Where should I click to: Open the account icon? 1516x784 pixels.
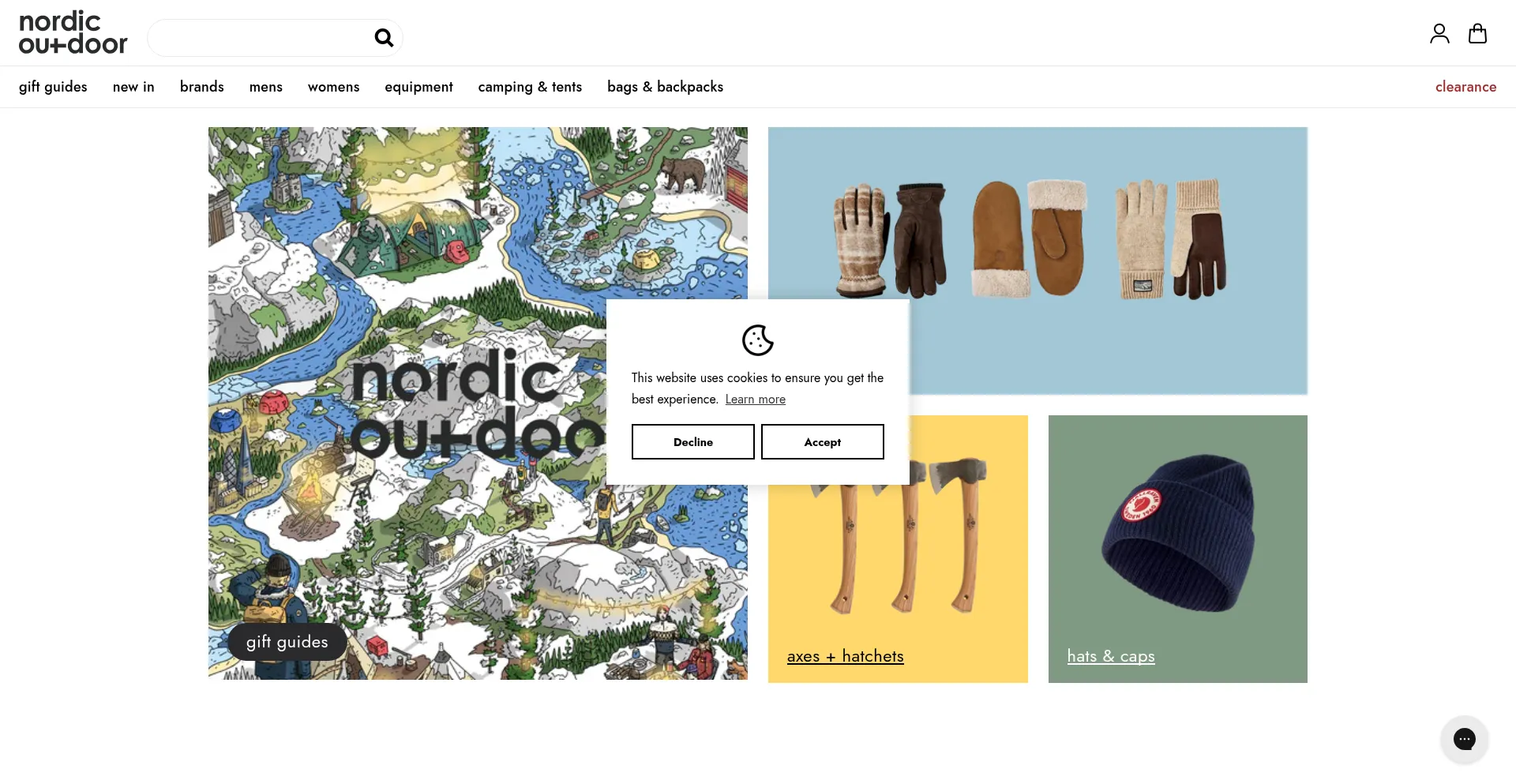point(1439,33)
